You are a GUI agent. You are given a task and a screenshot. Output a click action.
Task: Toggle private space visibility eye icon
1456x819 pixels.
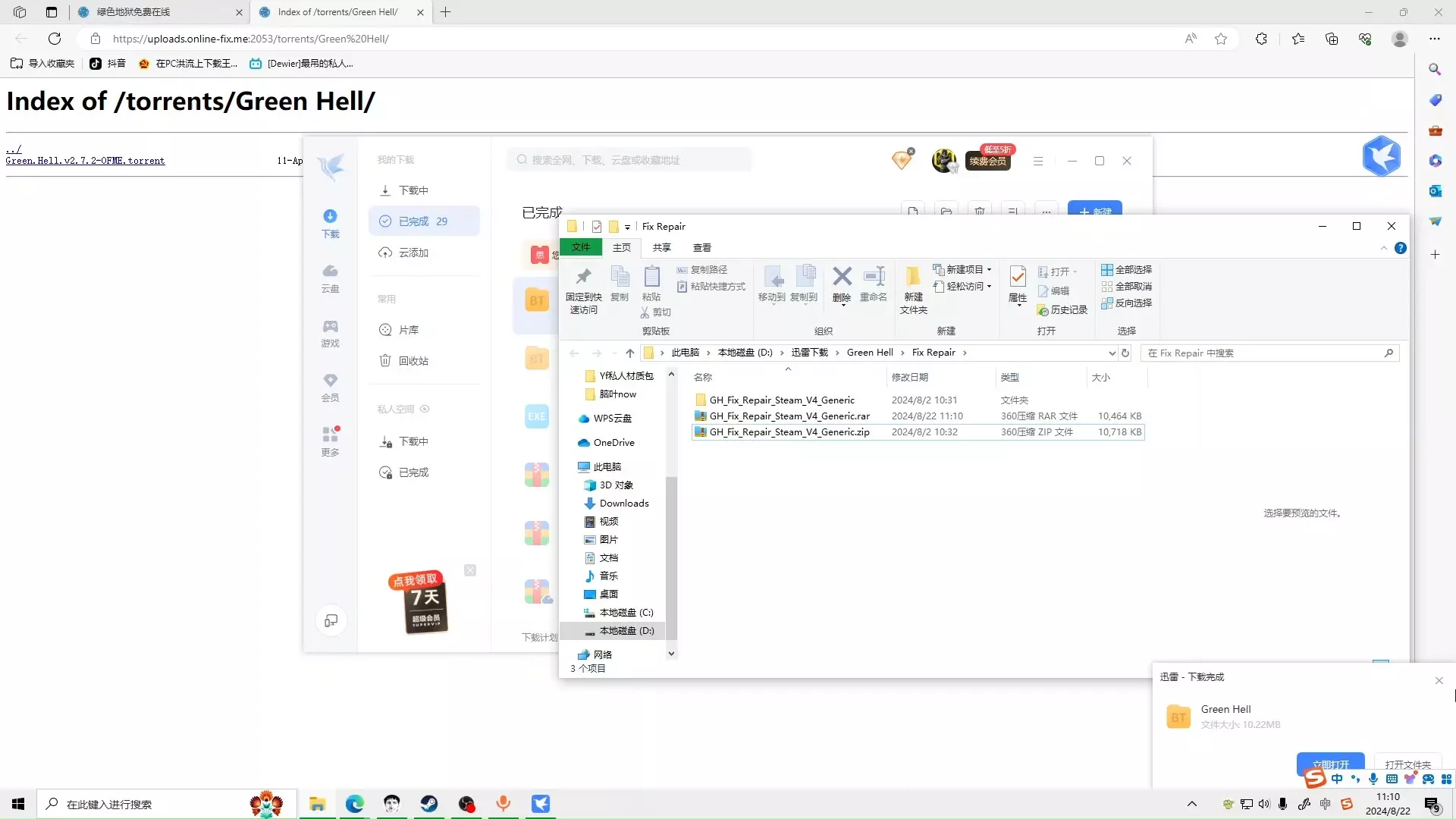point(425,409)
